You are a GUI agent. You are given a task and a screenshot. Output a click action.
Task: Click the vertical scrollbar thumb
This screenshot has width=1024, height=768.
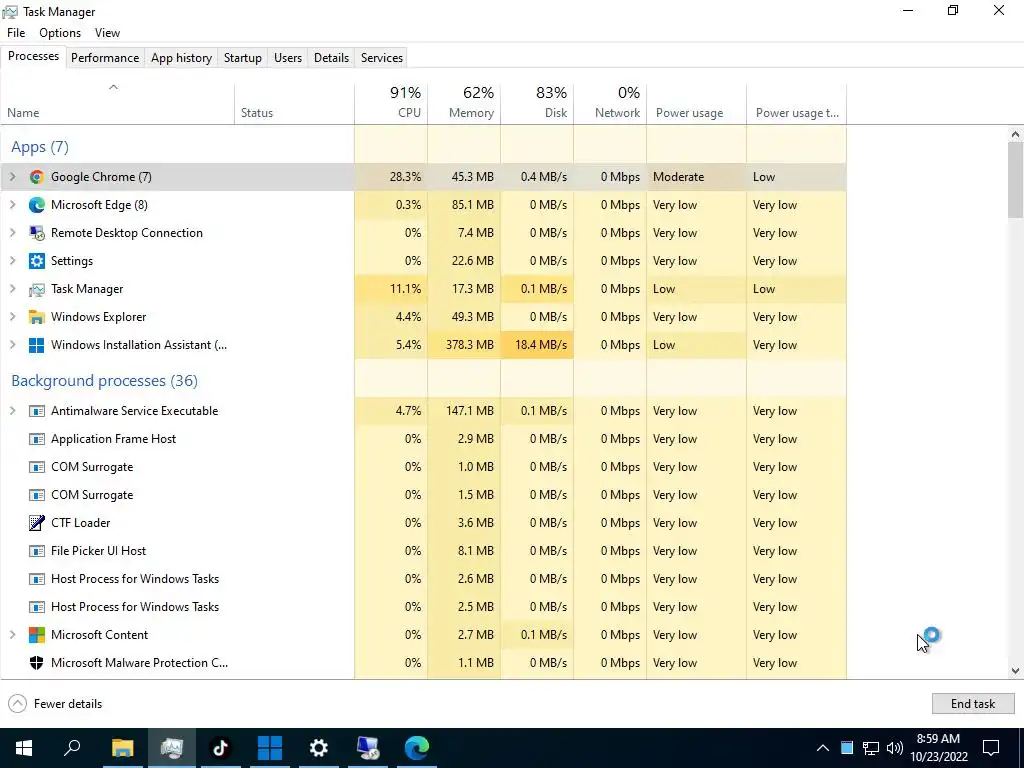1016,180
